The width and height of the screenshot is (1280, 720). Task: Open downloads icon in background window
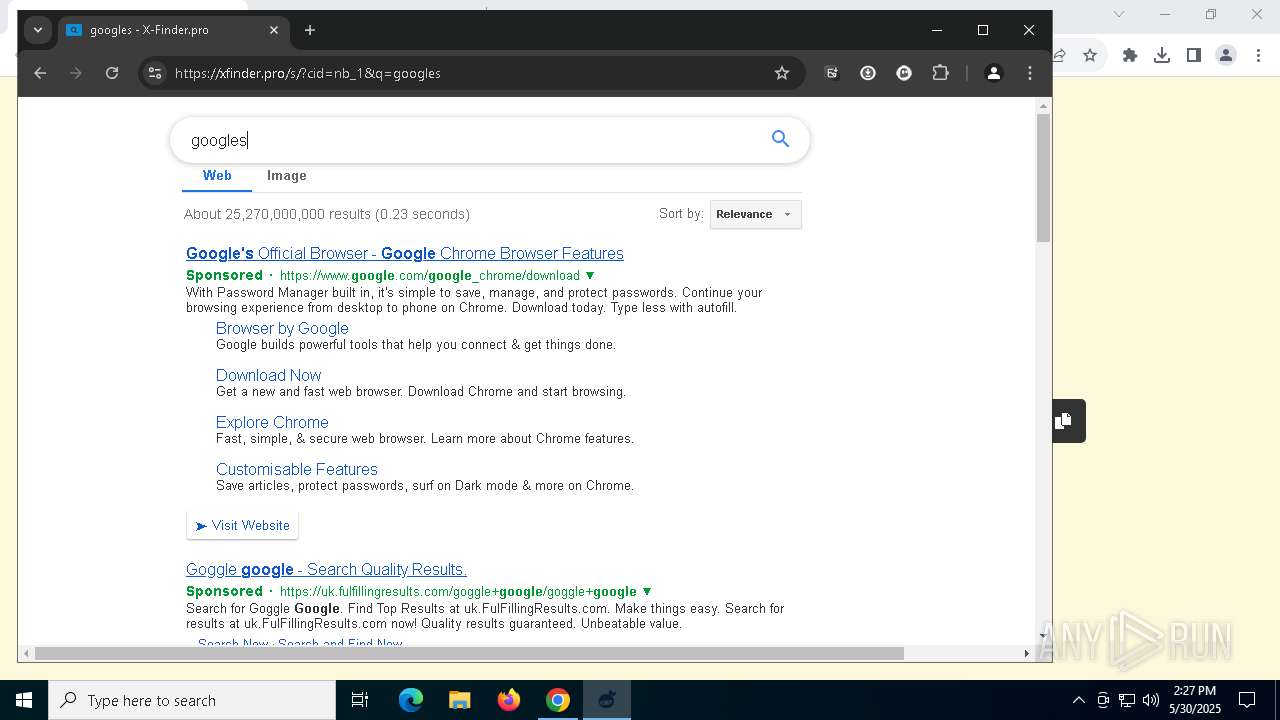tap(1162, 55)
